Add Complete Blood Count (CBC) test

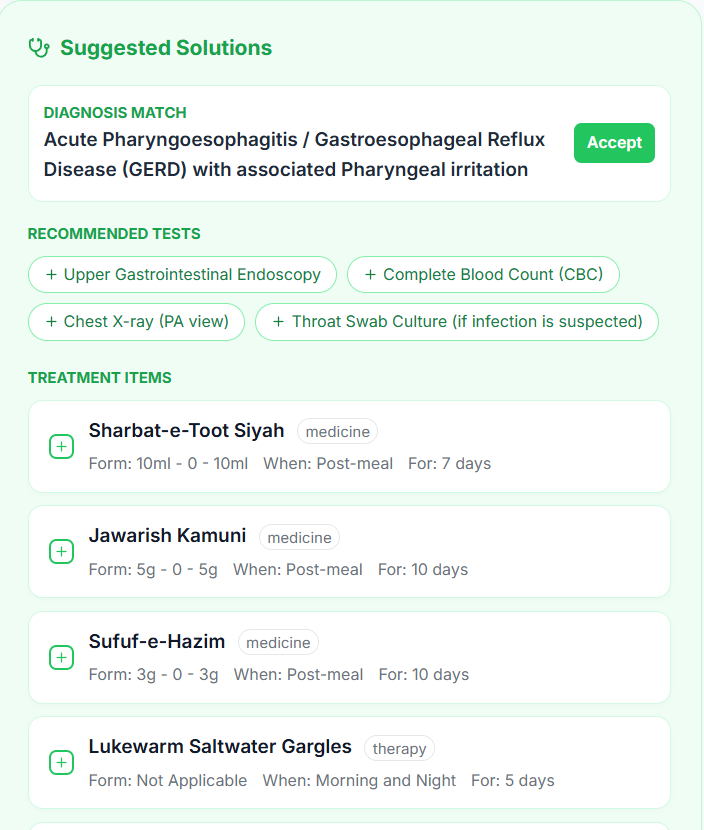[x=483, y=274]
